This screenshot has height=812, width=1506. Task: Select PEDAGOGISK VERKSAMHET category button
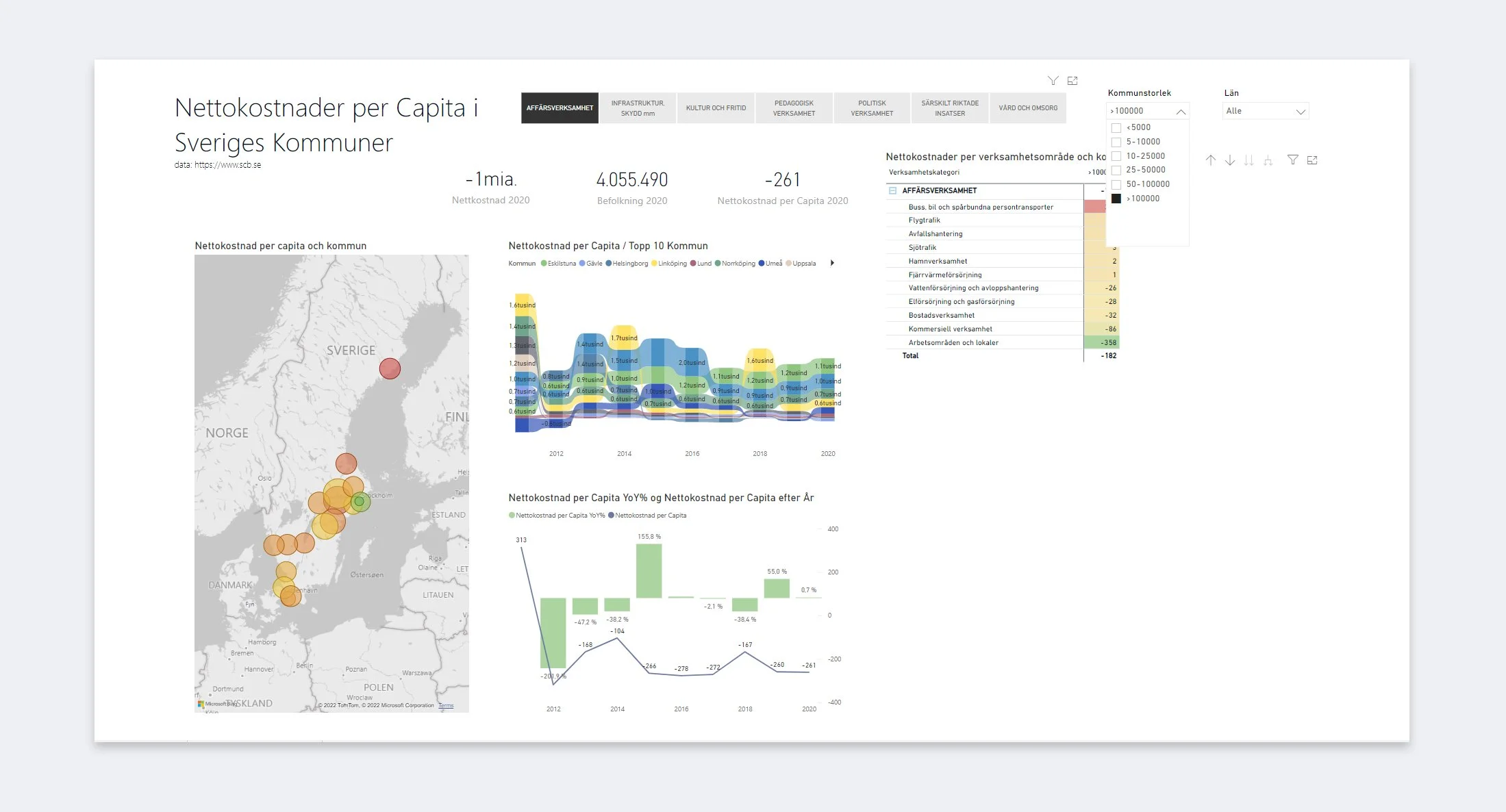point(794,108)
